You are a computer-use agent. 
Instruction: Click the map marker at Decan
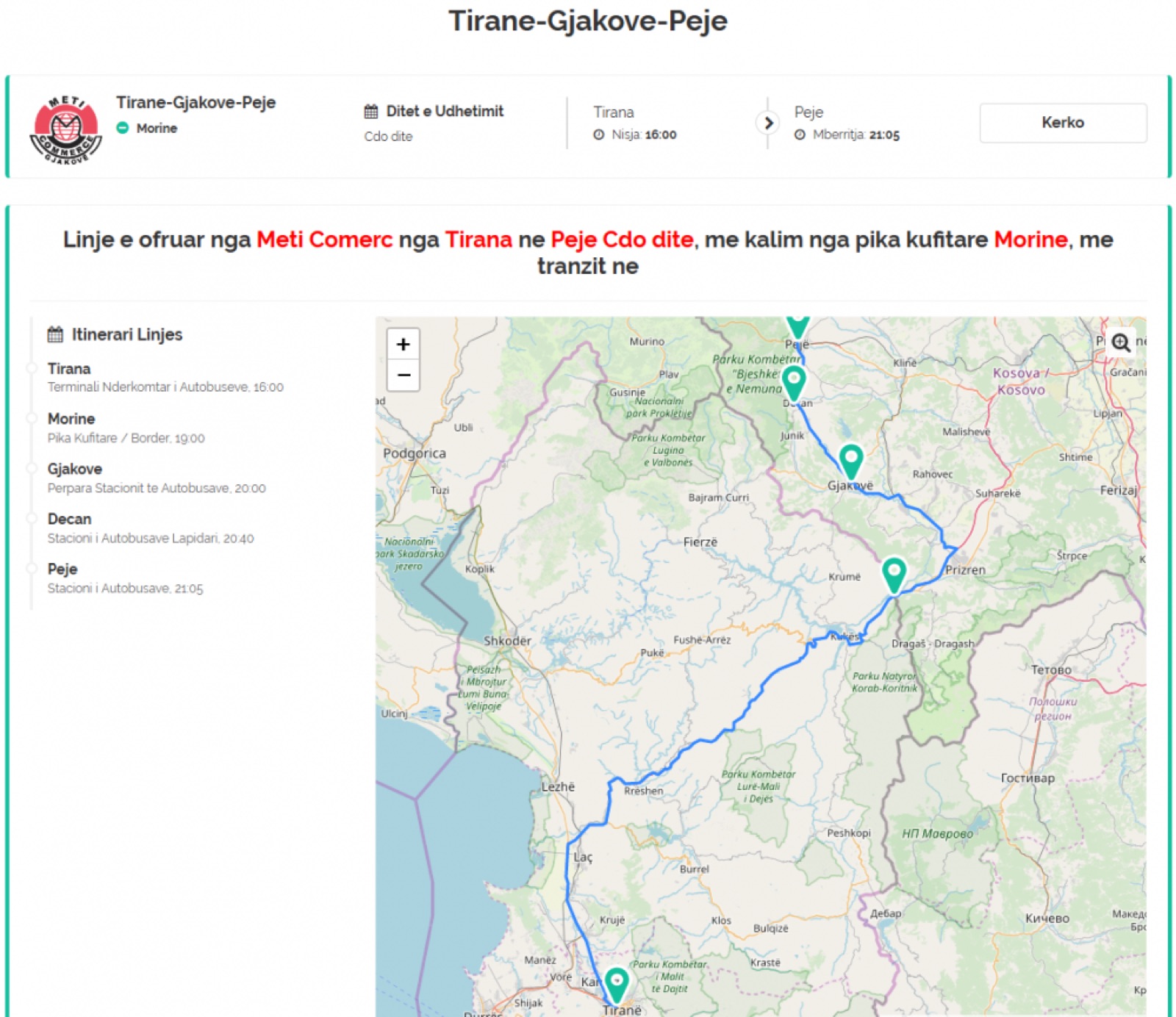click(x=794, y=384)
